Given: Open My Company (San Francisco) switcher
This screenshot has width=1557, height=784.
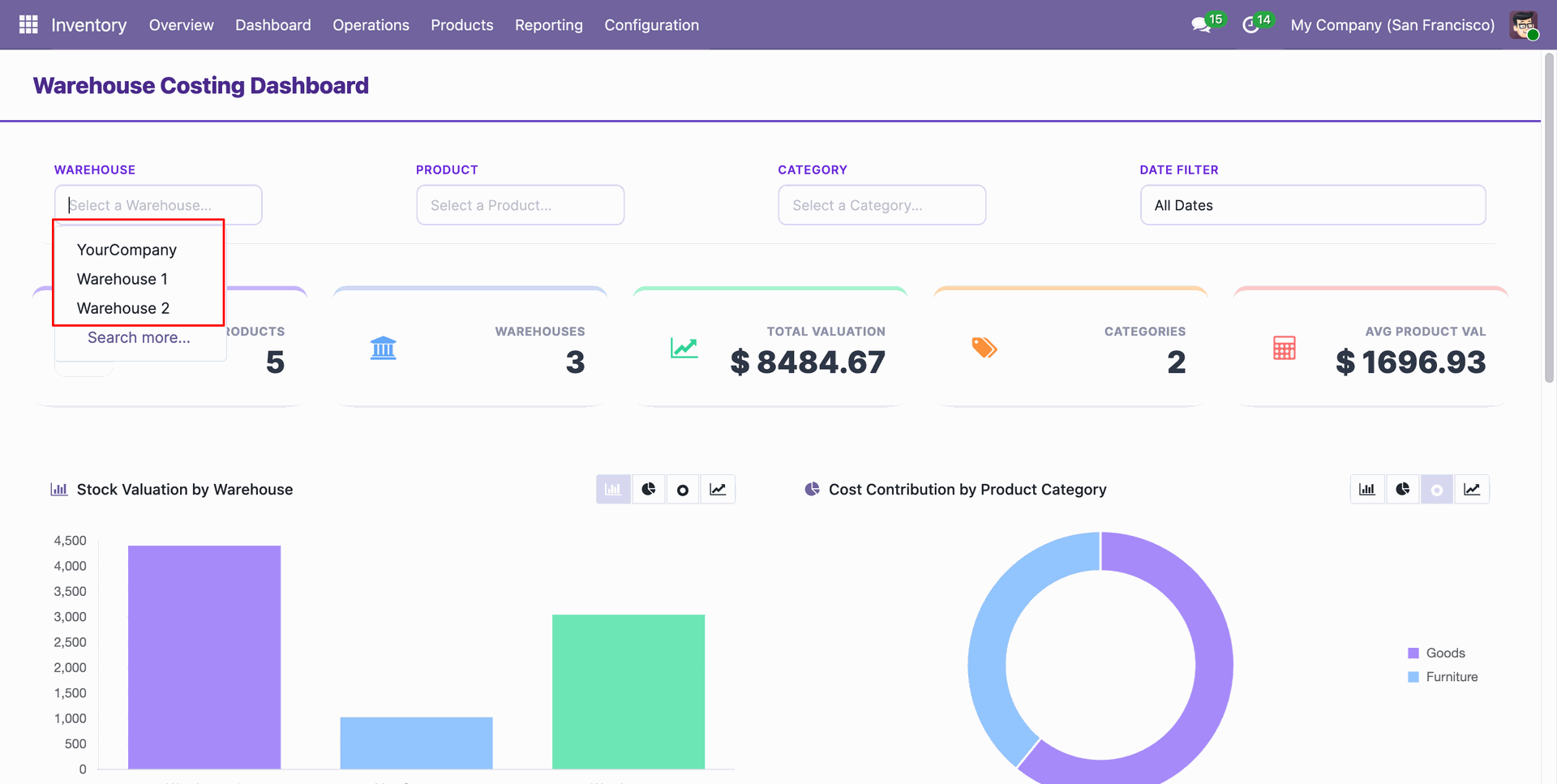Looking at the screenshot, I should pos(1392,25).
